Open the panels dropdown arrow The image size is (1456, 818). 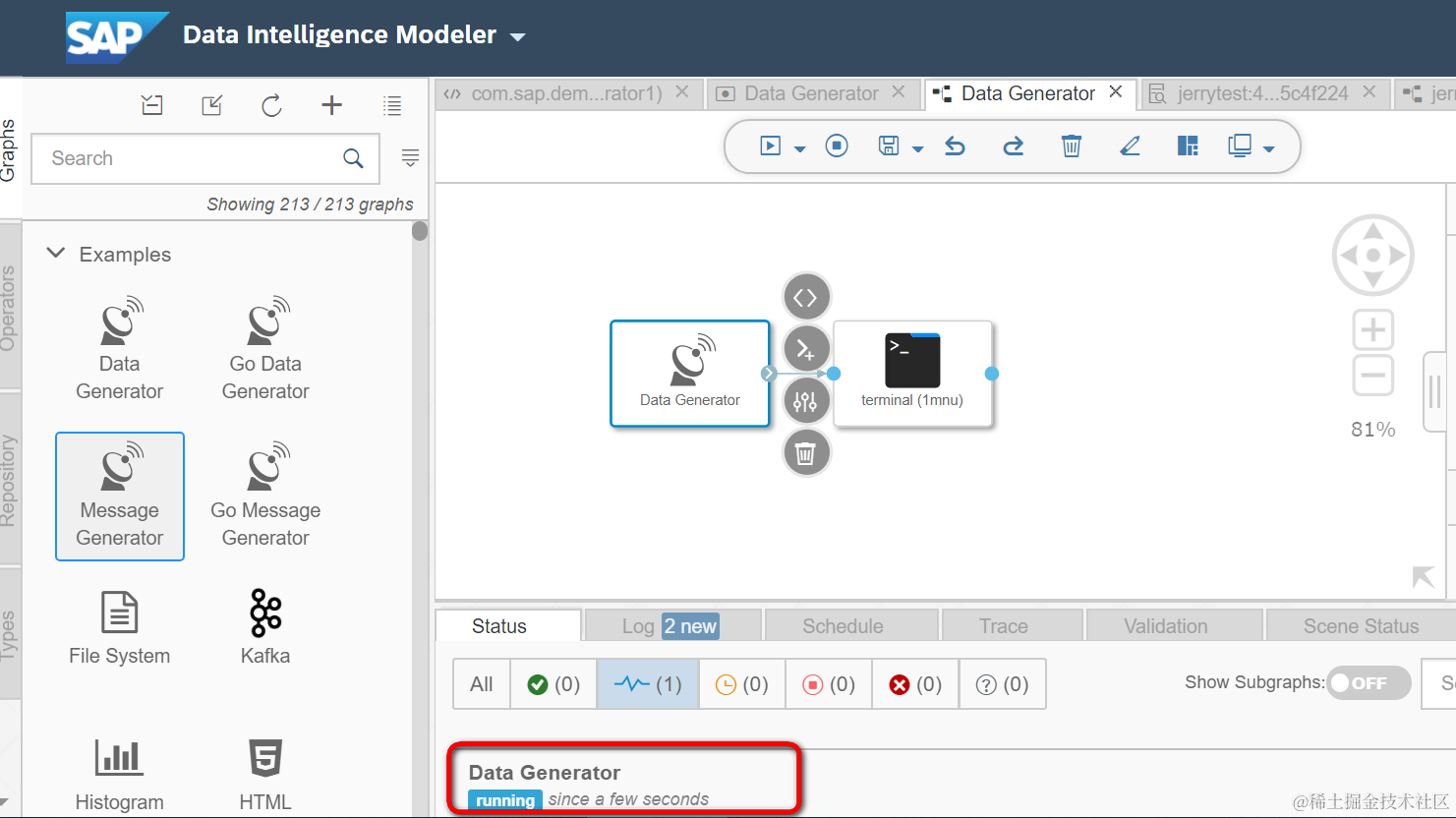[x=1268, y=148]
